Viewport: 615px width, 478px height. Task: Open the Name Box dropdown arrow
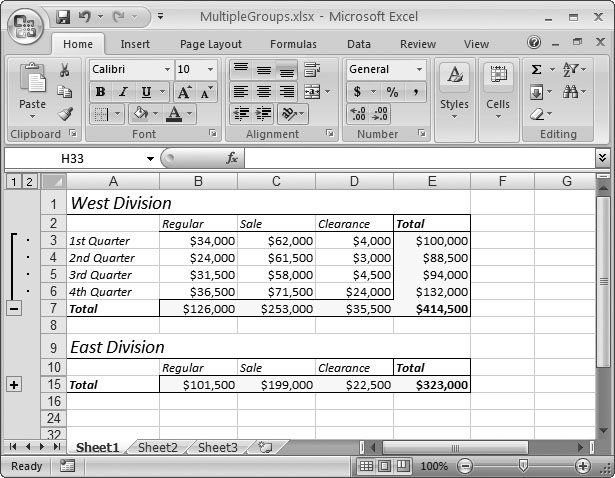coord(150,159)
